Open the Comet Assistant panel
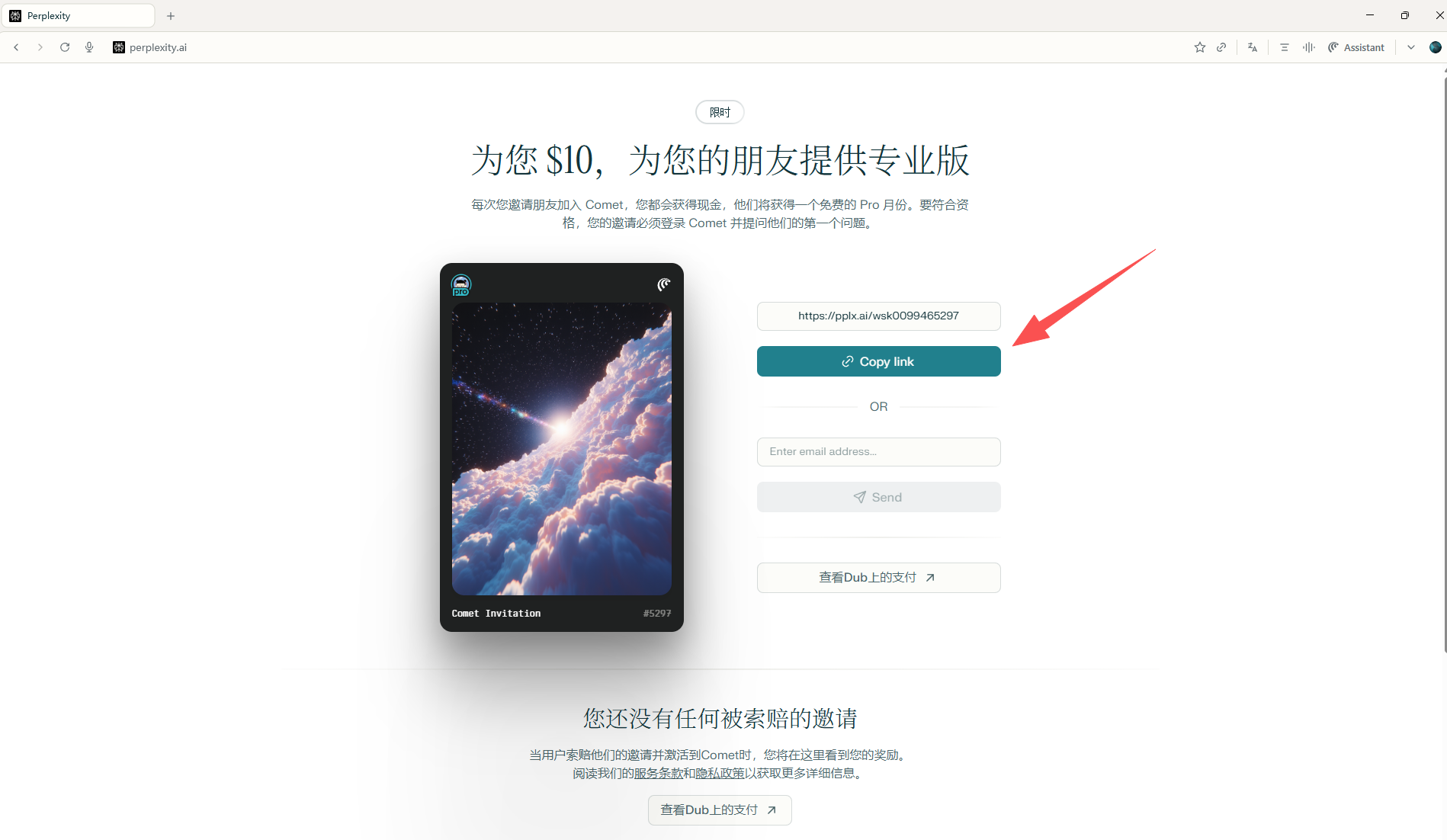1447x840 pixels. click(x=1356, y=47)
